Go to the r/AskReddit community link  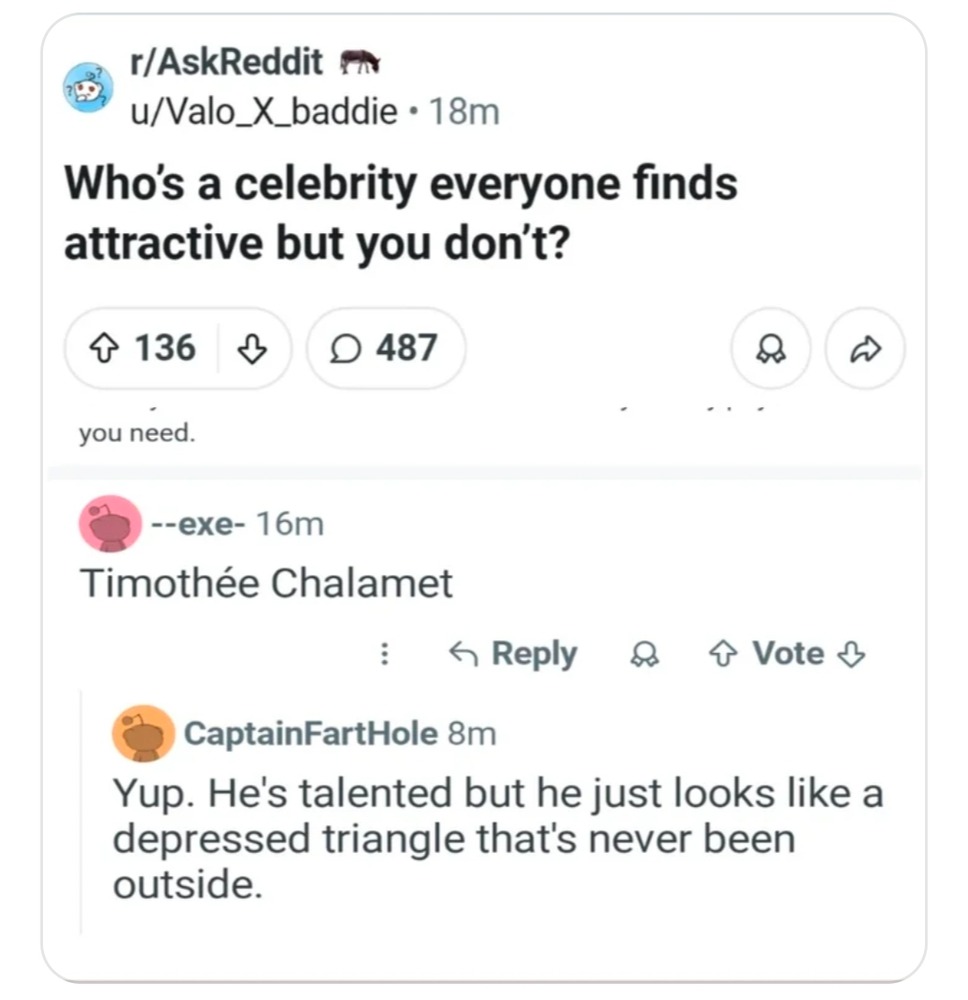pyautogui.click(x=227, y=62)
